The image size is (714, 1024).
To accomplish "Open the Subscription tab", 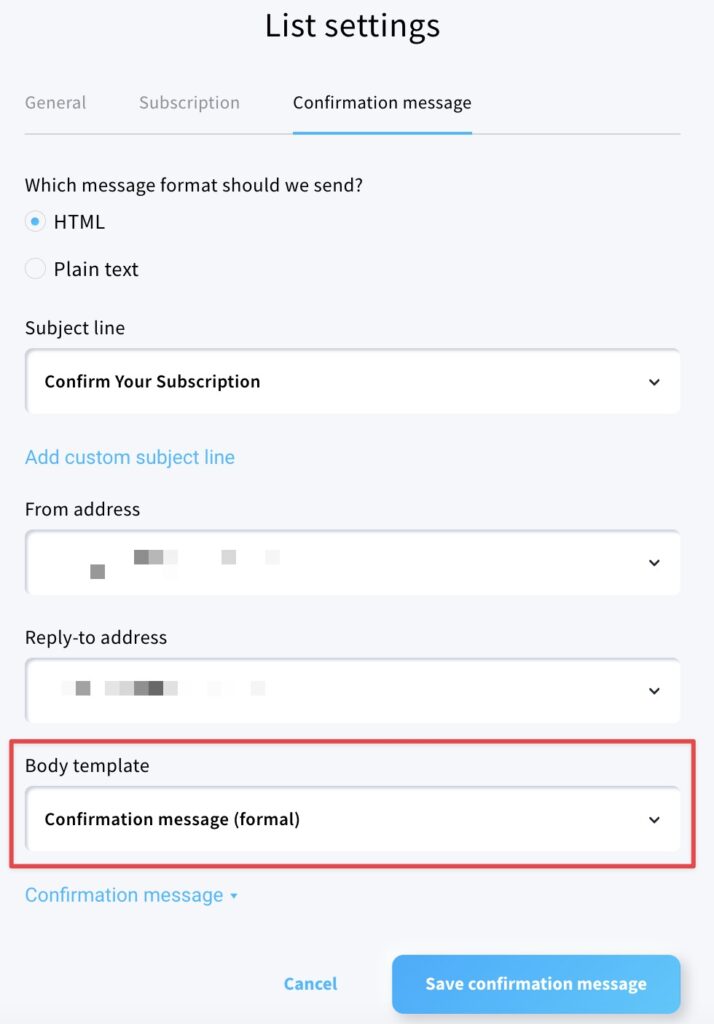I will [188, 102].
